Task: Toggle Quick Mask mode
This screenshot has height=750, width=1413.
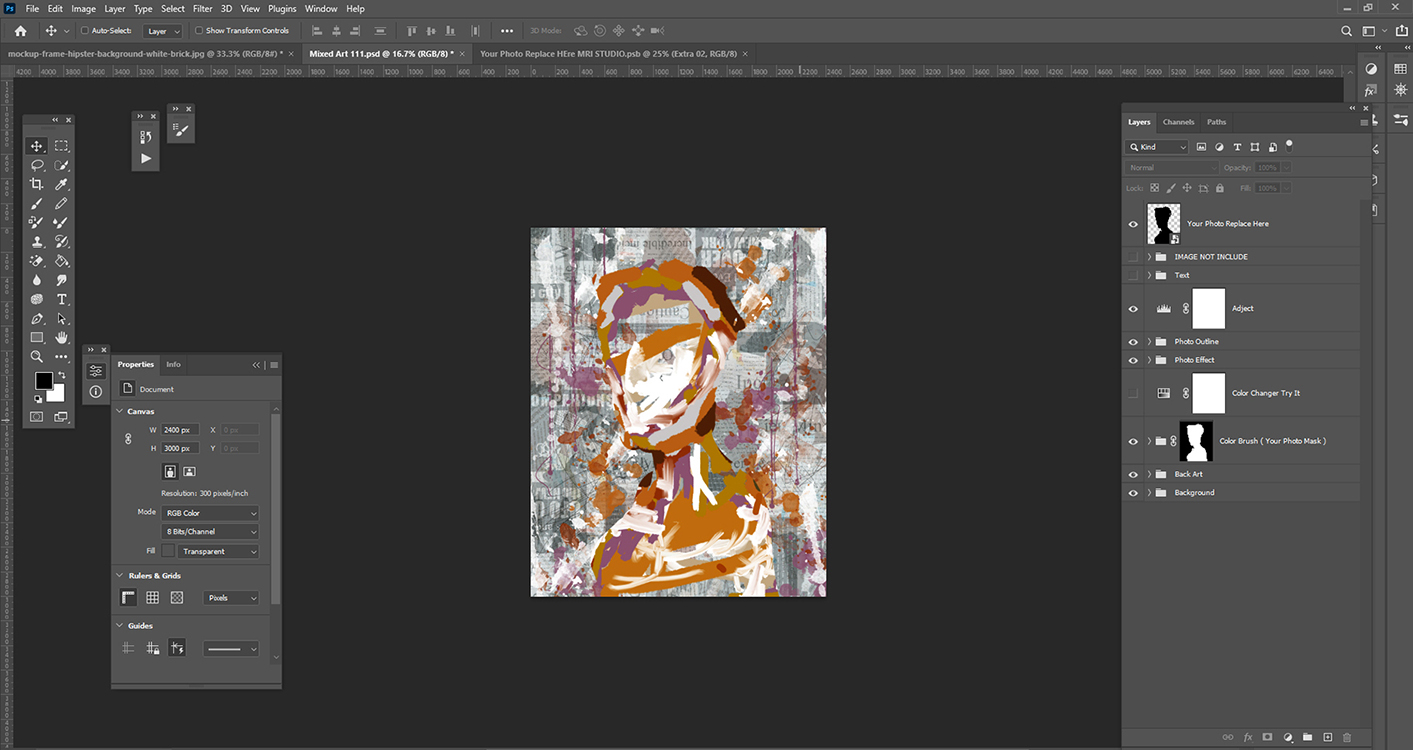Action: pos(37,416)
